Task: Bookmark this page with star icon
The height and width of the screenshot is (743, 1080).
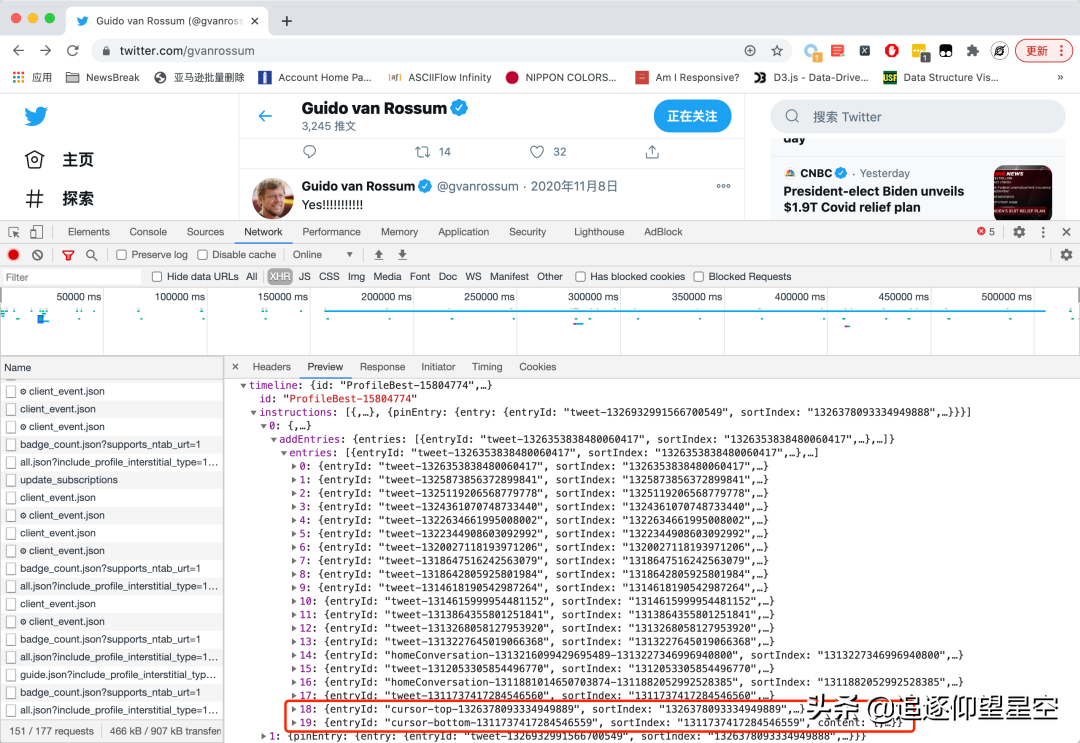Action: pyautogui.click(x=777, y=50)
